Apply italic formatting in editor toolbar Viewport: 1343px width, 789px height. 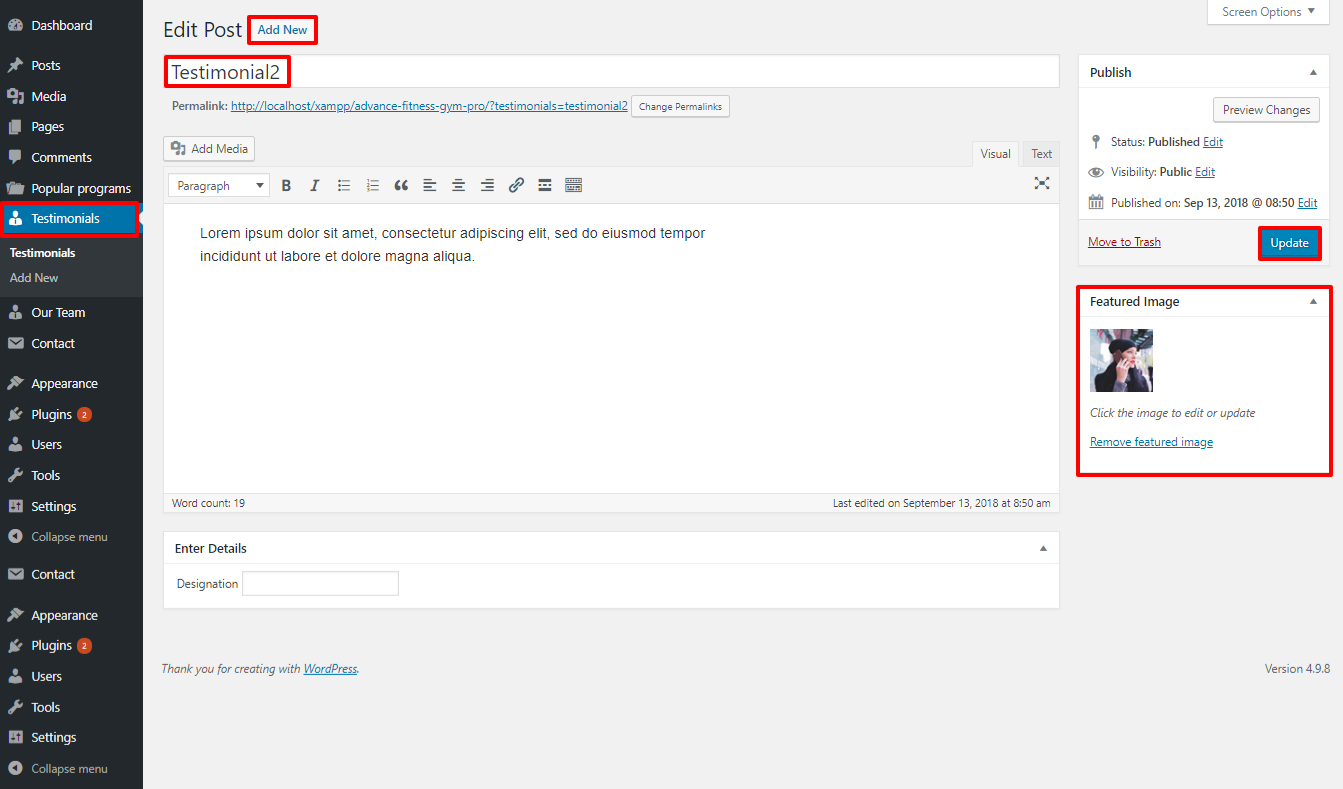pos(315,185)
